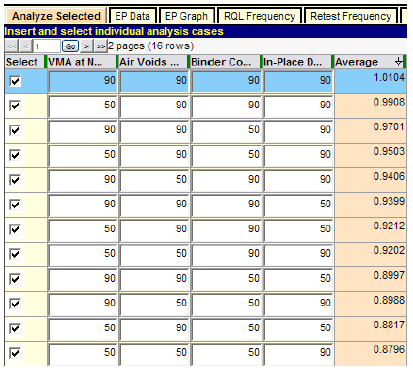Viewport: 413px width, 371px height.
Task: Edit In-Place Density field in 1.0104 row
Action: (x=298, y=81)
